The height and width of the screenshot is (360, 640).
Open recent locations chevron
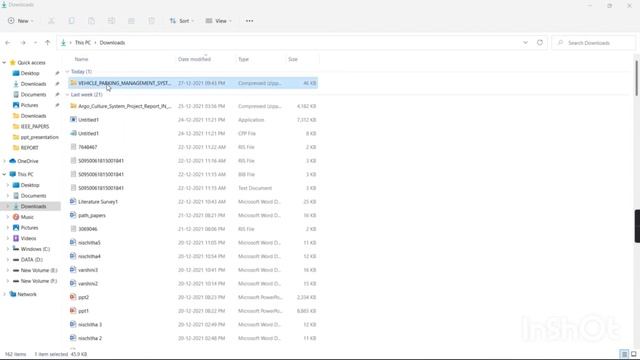tap(36, 43)
